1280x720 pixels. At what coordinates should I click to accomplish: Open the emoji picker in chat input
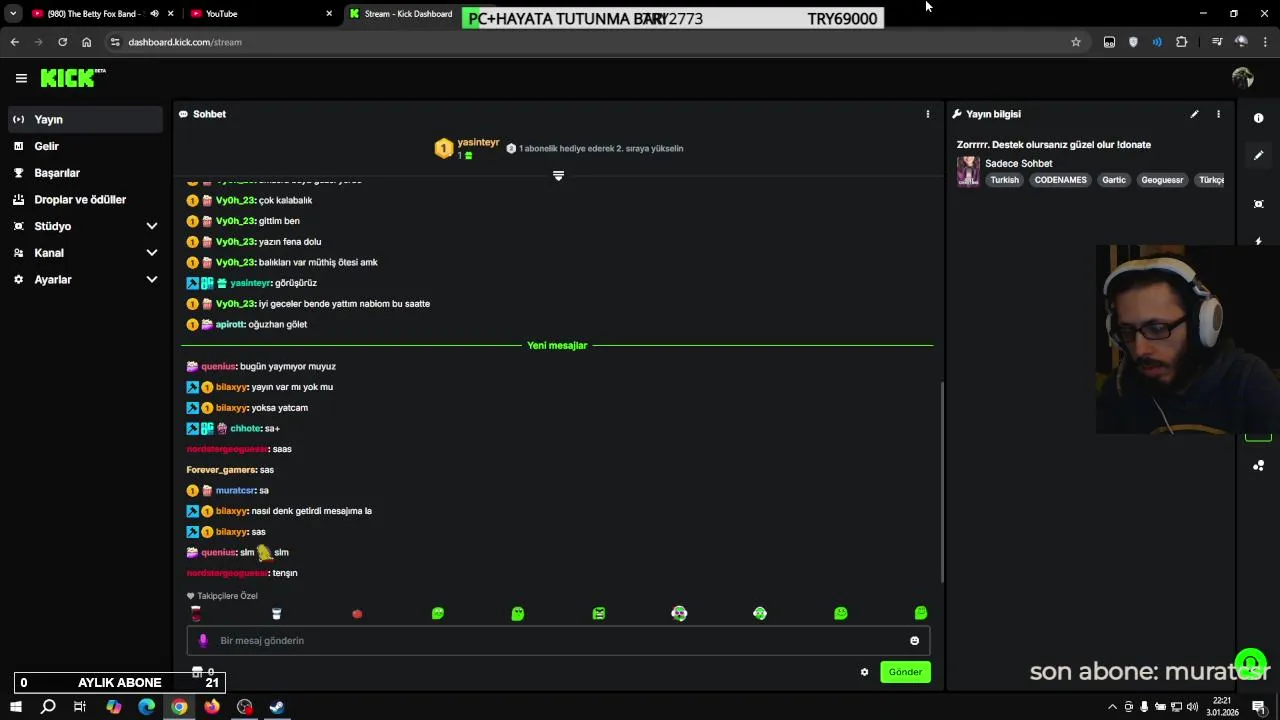tap(914, 641)
